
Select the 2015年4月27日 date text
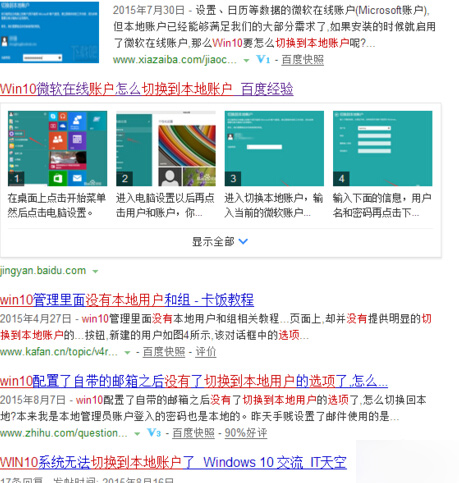[36, 319]
